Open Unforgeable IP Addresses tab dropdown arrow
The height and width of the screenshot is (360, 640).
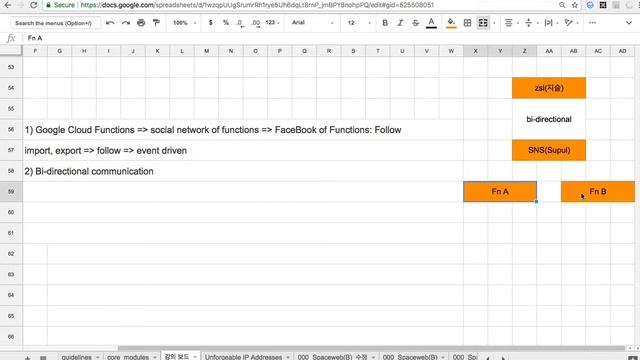288,357
